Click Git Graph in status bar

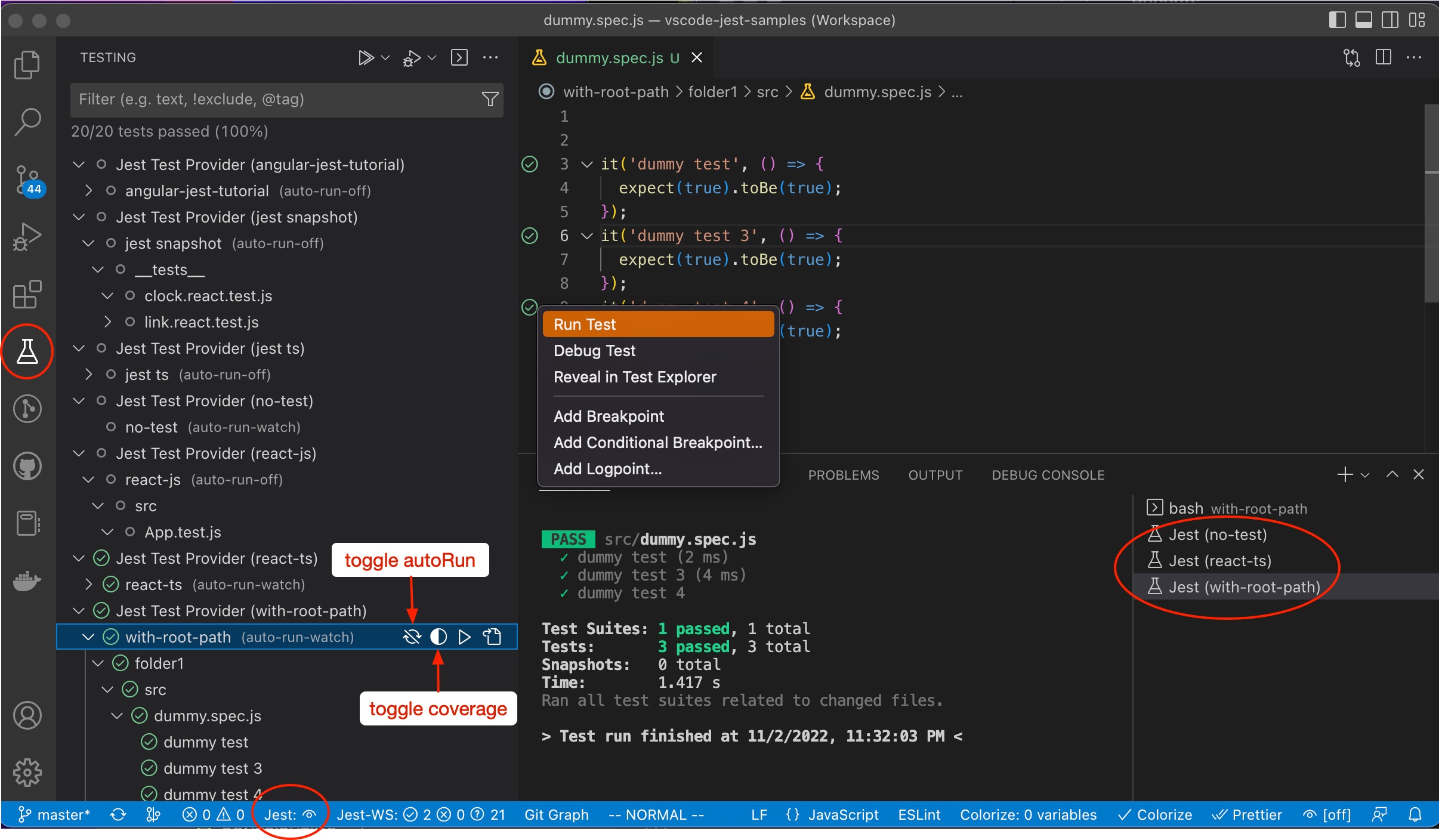point(556,815)
